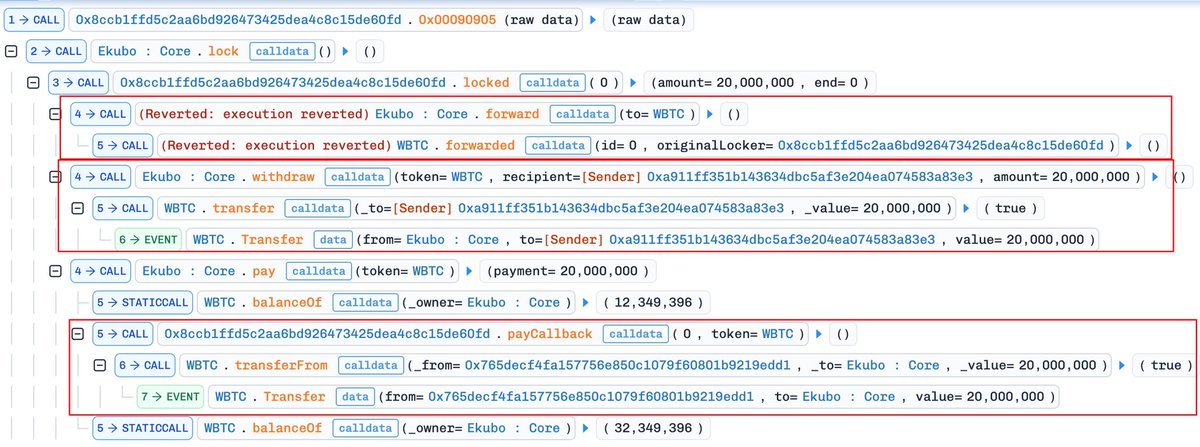Collapse the reverted forward call node
This screenshot has width=1200, height=447.
coord(55,114)
